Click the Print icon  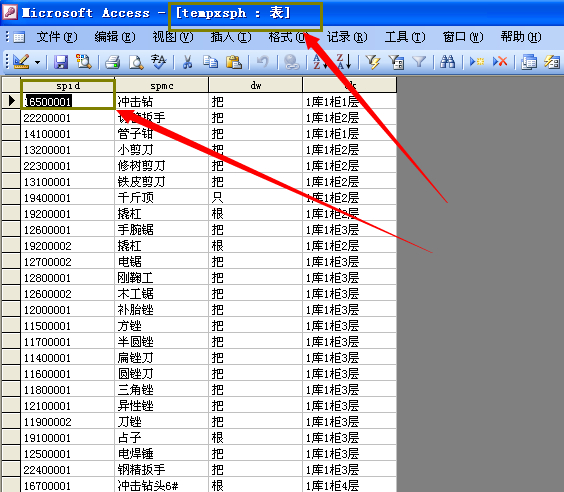(112, 62)
